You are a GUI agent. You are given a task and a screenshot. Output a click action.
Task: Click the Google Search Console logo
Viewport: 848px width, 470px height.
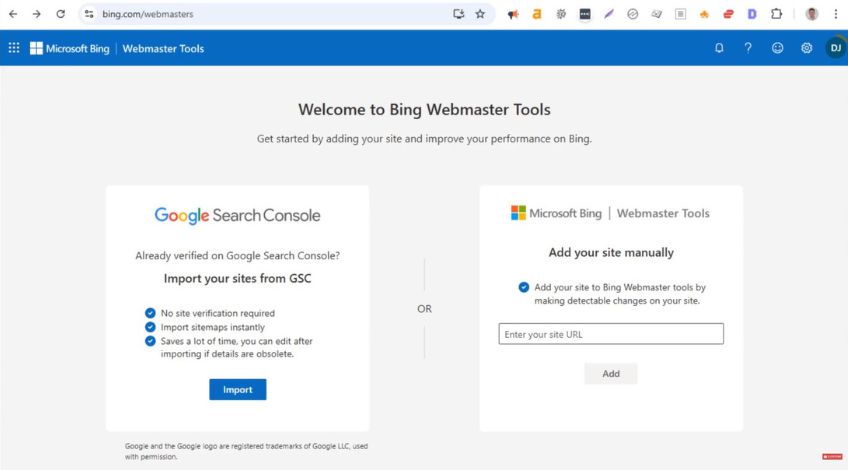coord(237,215)
